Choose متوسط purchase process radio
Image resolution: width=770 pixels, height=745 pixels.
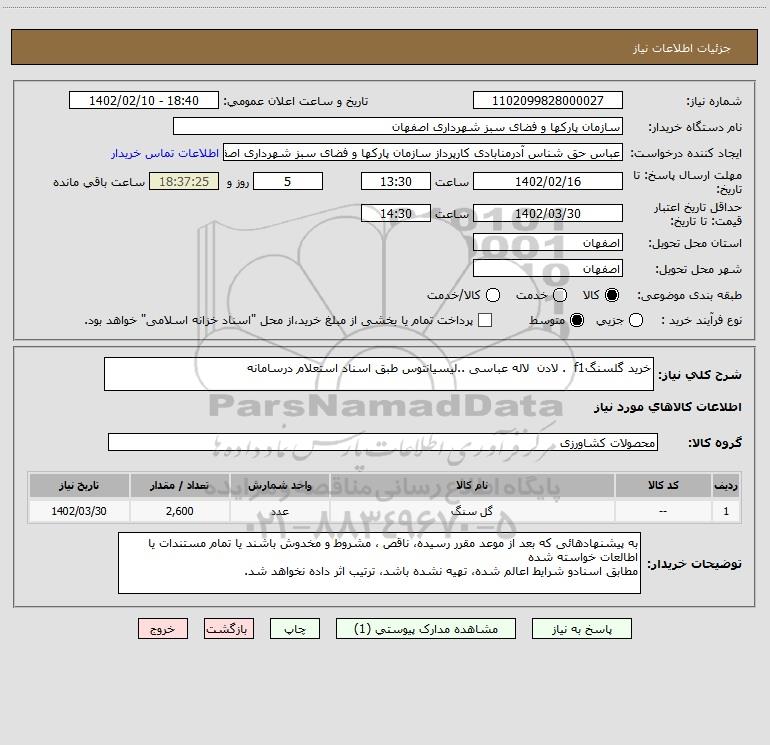[577, 320]
